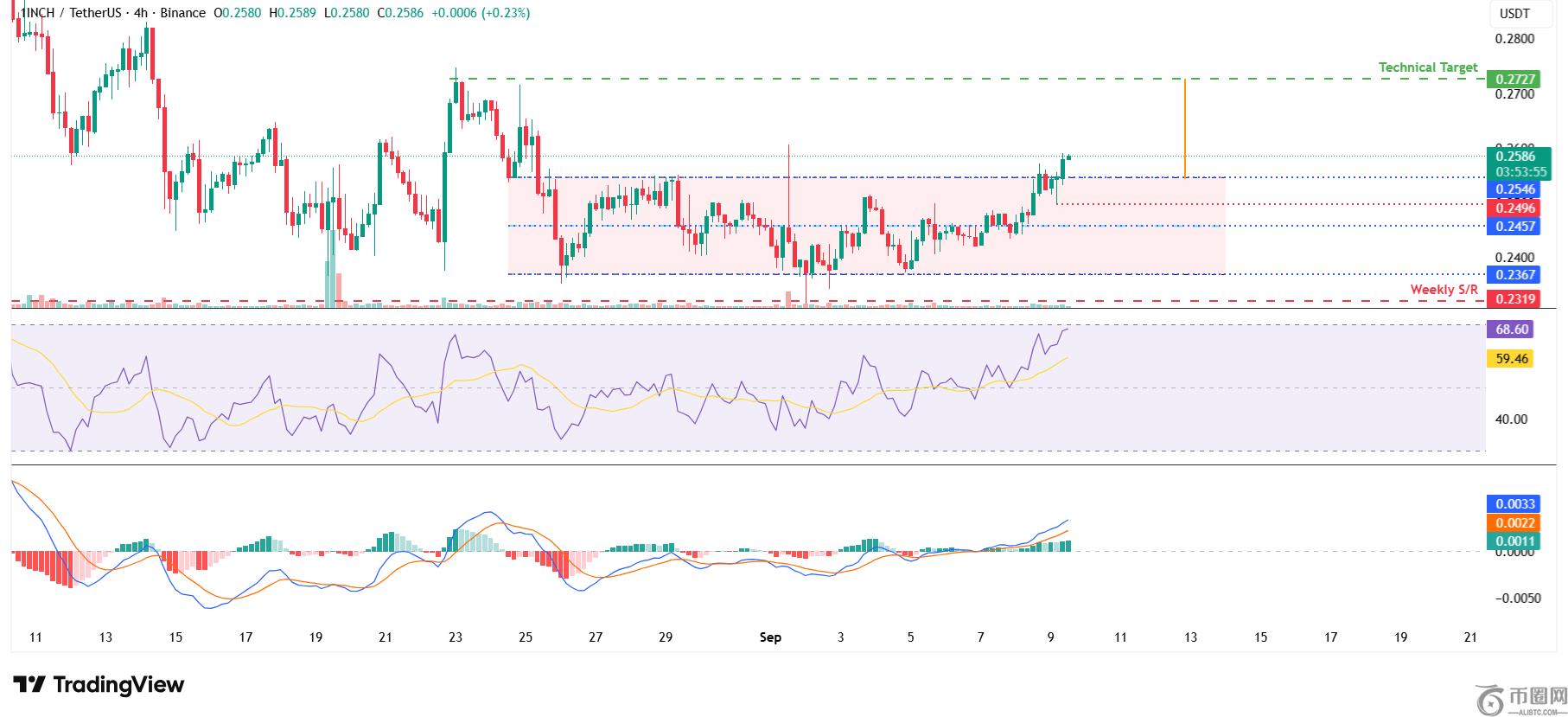
Task: Open the USDT currency selector
Action: (1514, 14)
